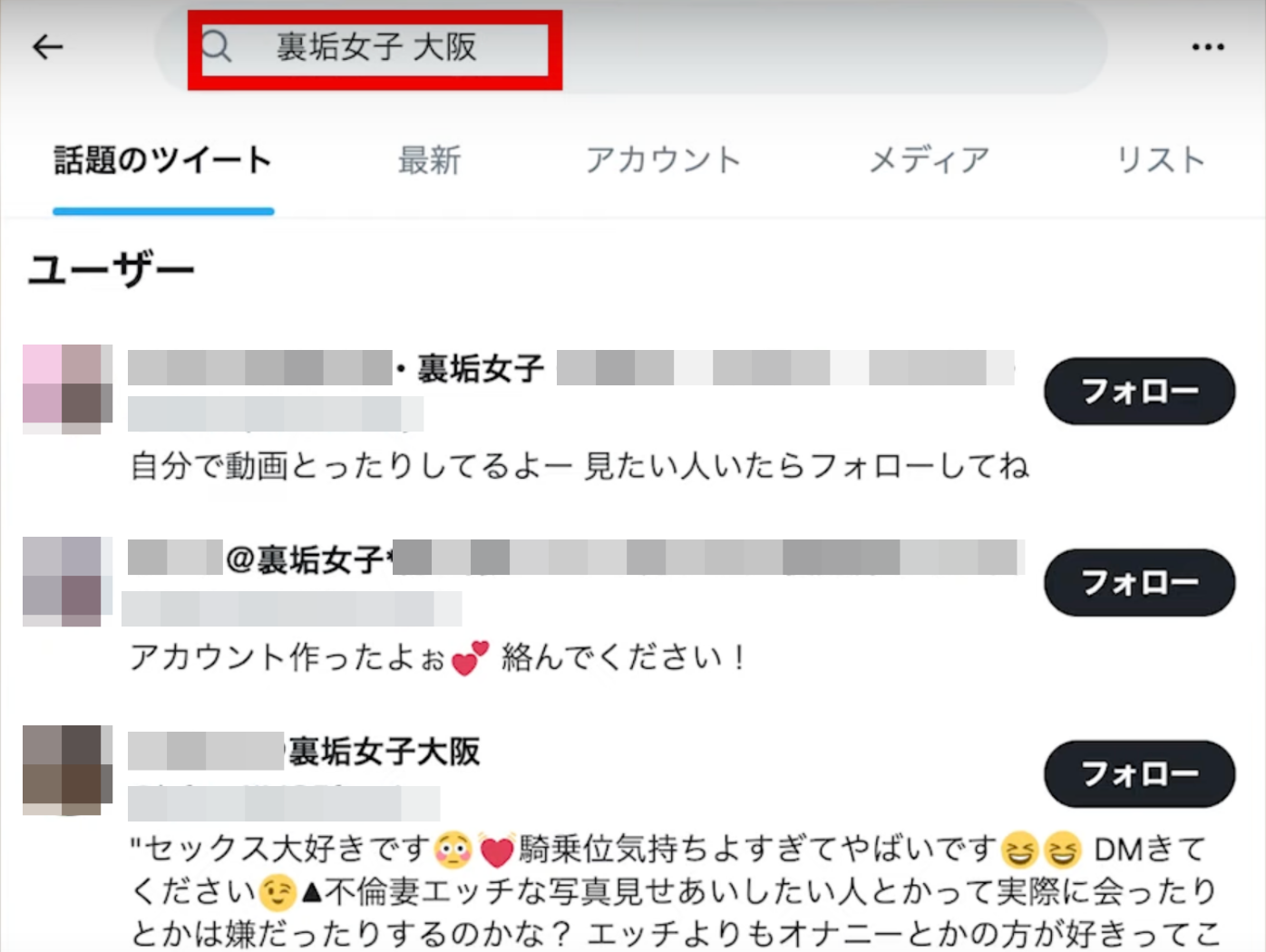Switch to the 話題のツイート tab

tap(163, 160)
